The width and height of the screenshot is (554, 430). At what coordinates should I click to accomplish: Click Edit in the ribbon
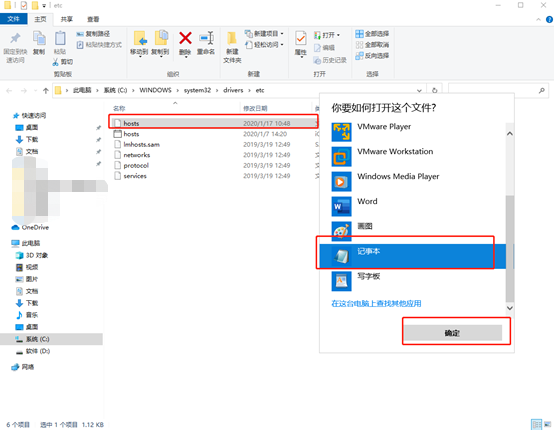point(324,47)
